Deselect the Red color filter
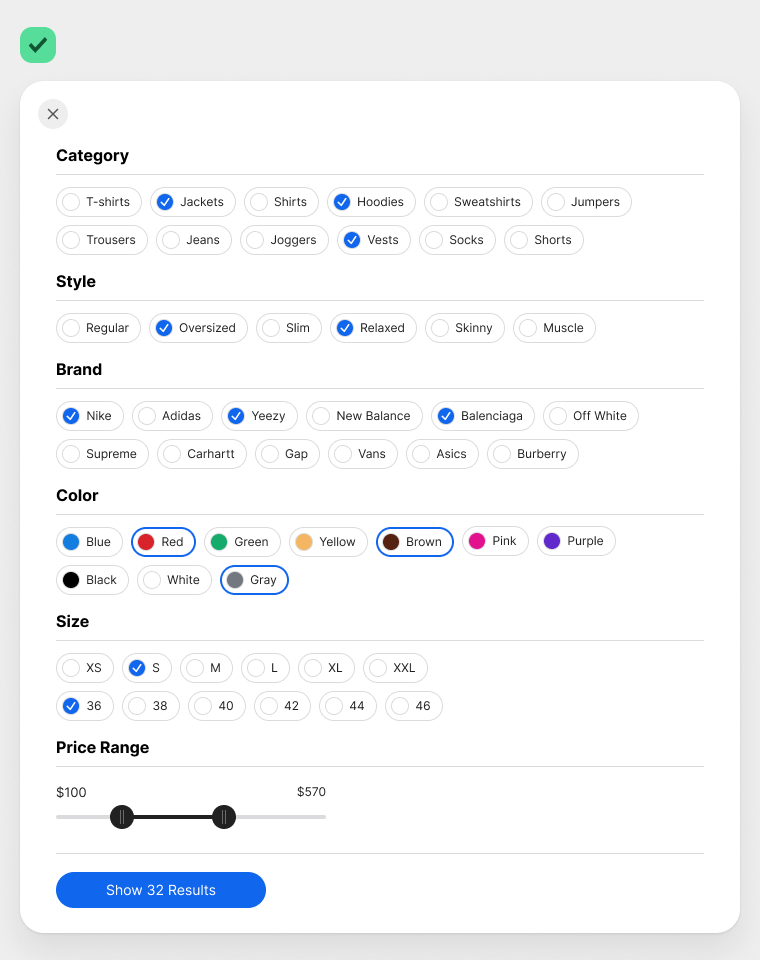 163,541
